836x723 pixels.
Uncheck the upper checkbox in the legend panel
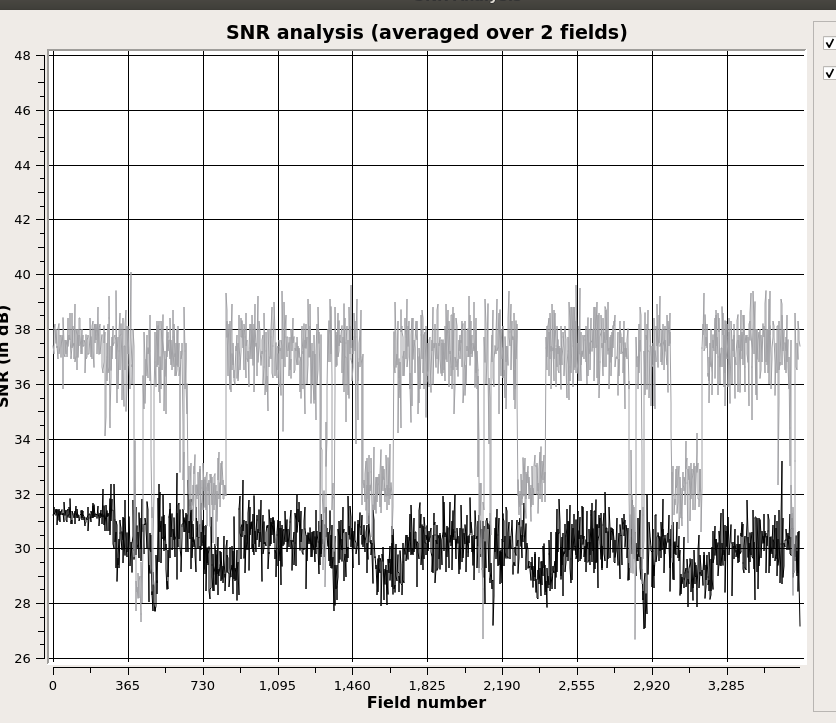[829, 43]
